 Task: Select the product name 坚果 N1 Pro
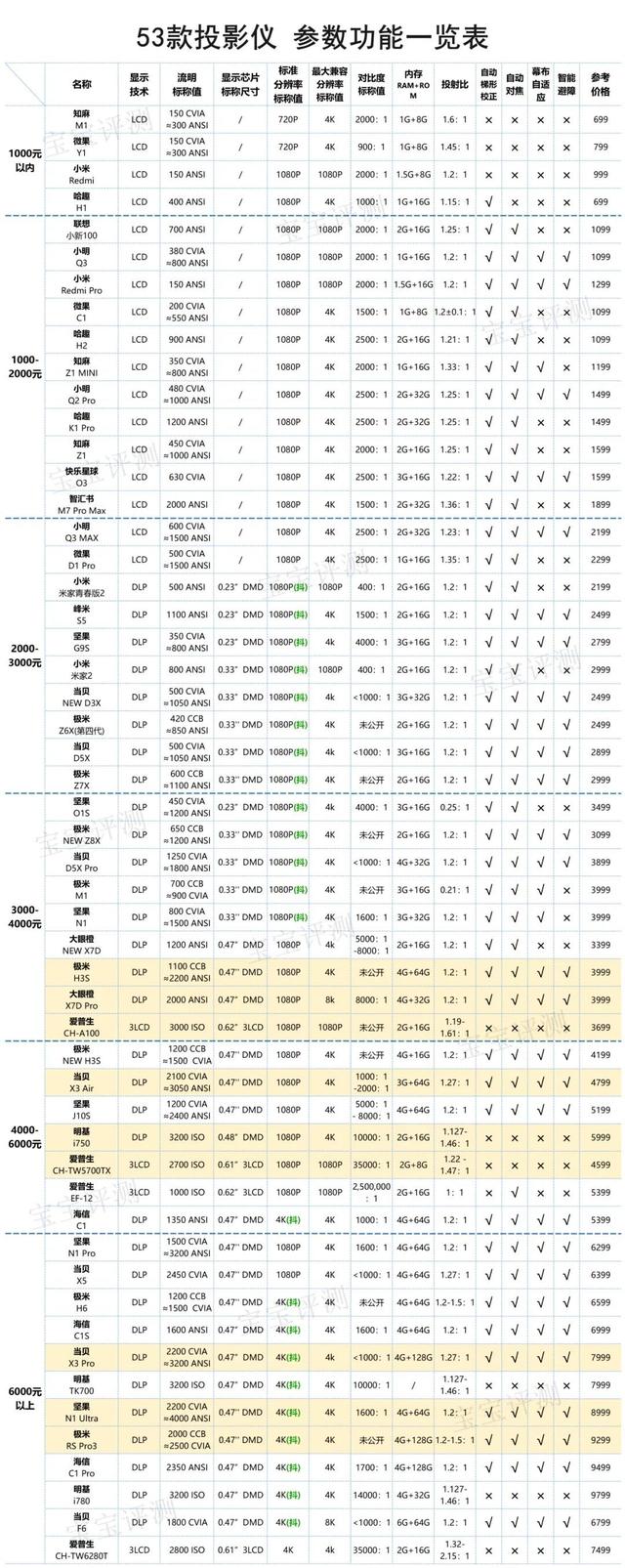click(82, 1247)
